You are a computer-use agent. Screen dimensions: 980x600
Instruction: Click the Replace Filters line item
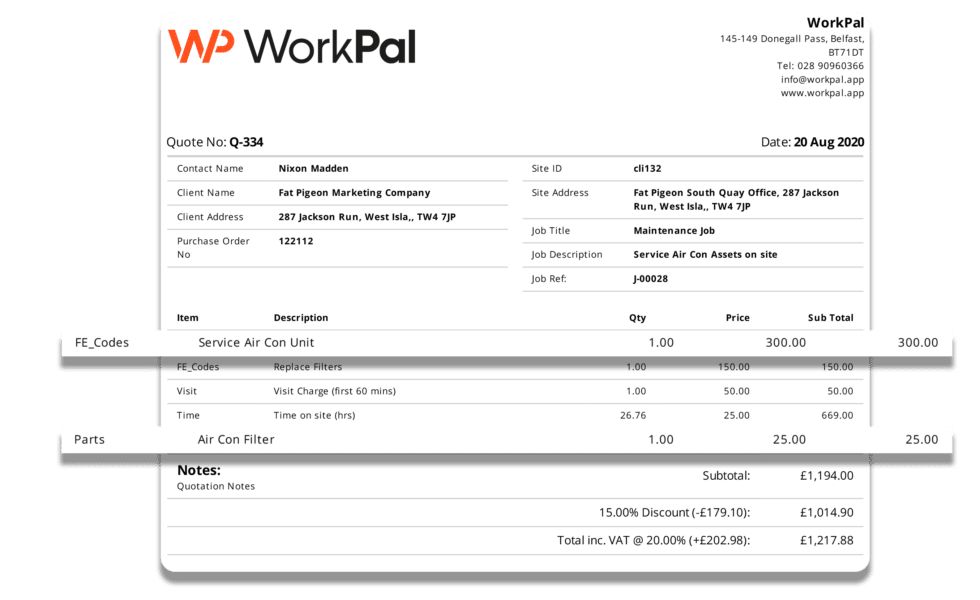tap(307, 367)
